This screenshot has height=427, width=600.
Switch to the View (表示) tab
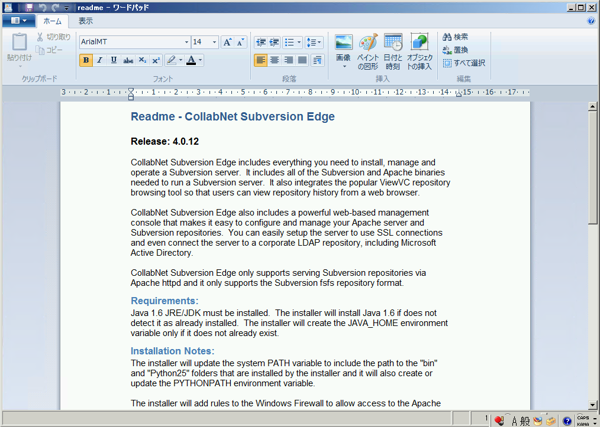[86, 21]
